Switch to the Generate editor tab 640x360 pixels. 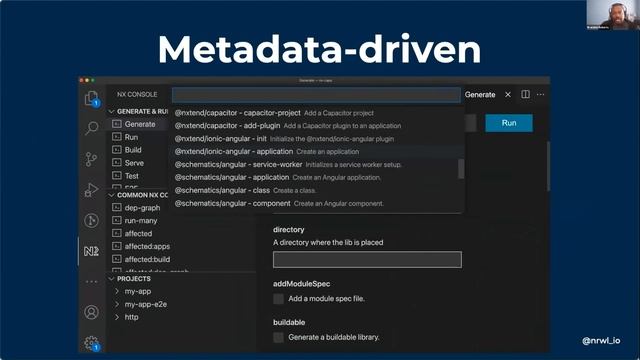tap(480, 95)
